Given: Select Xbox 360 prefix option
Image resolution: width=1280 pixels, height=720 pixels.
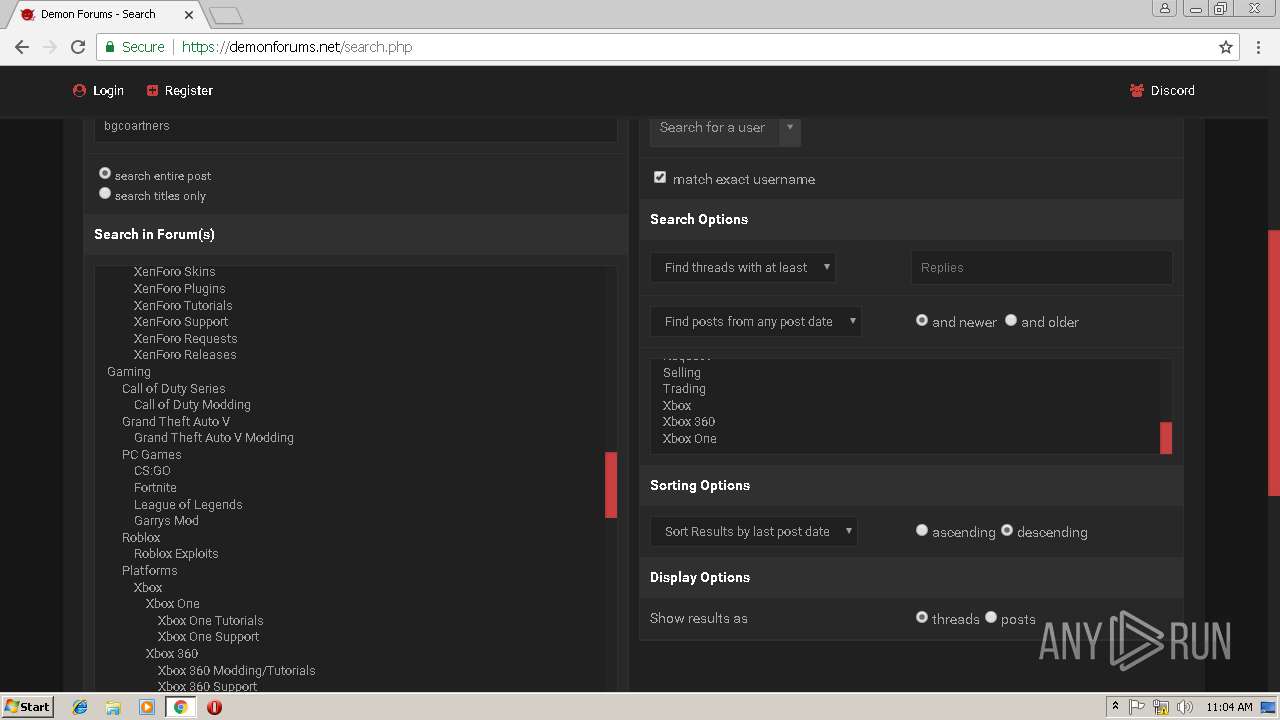Looking at the screenshot, I should (689, 421).
